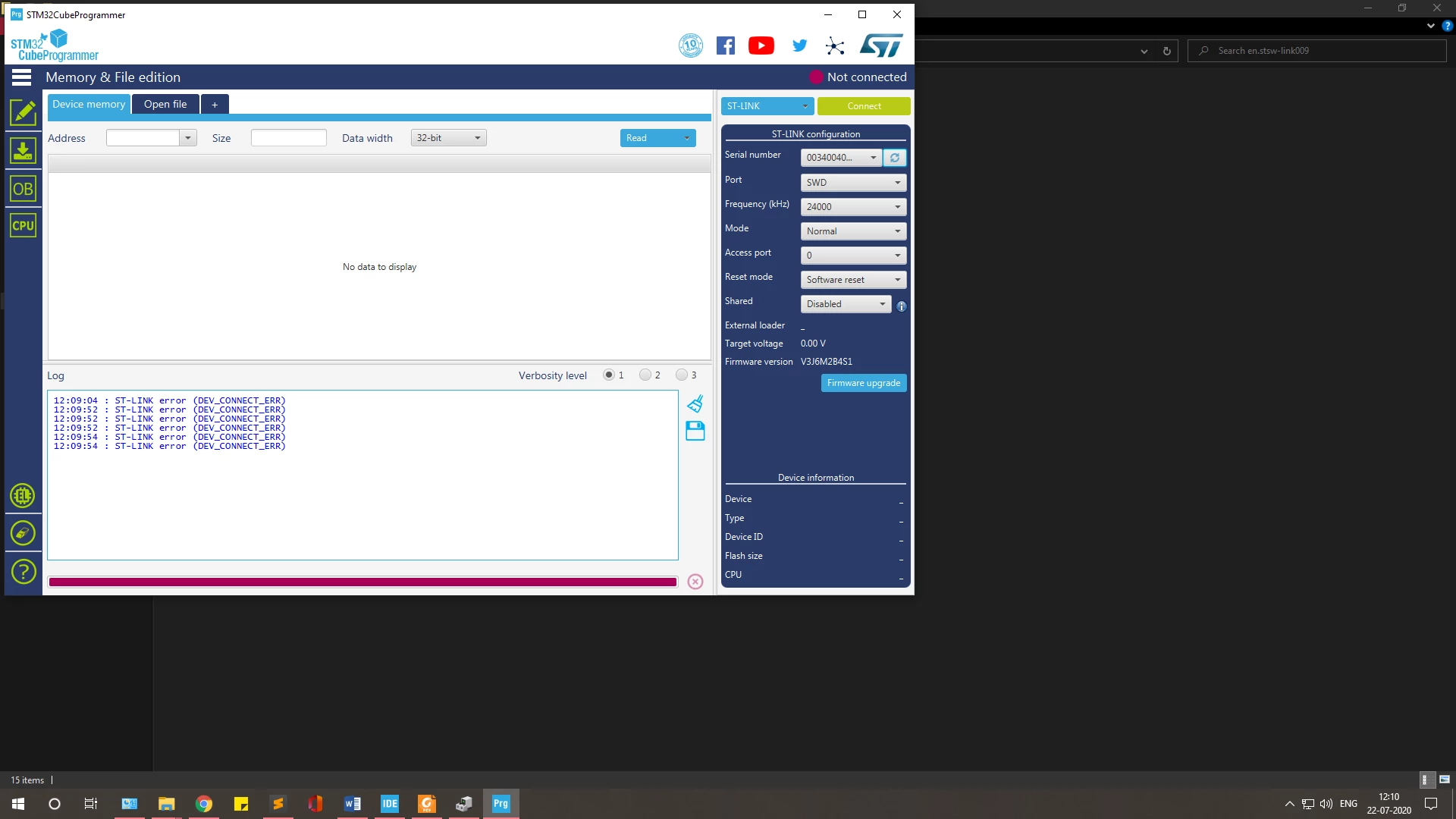Refresh the ST-LINK serial number list
This screenshot has height=819, width=1456.
895,158
